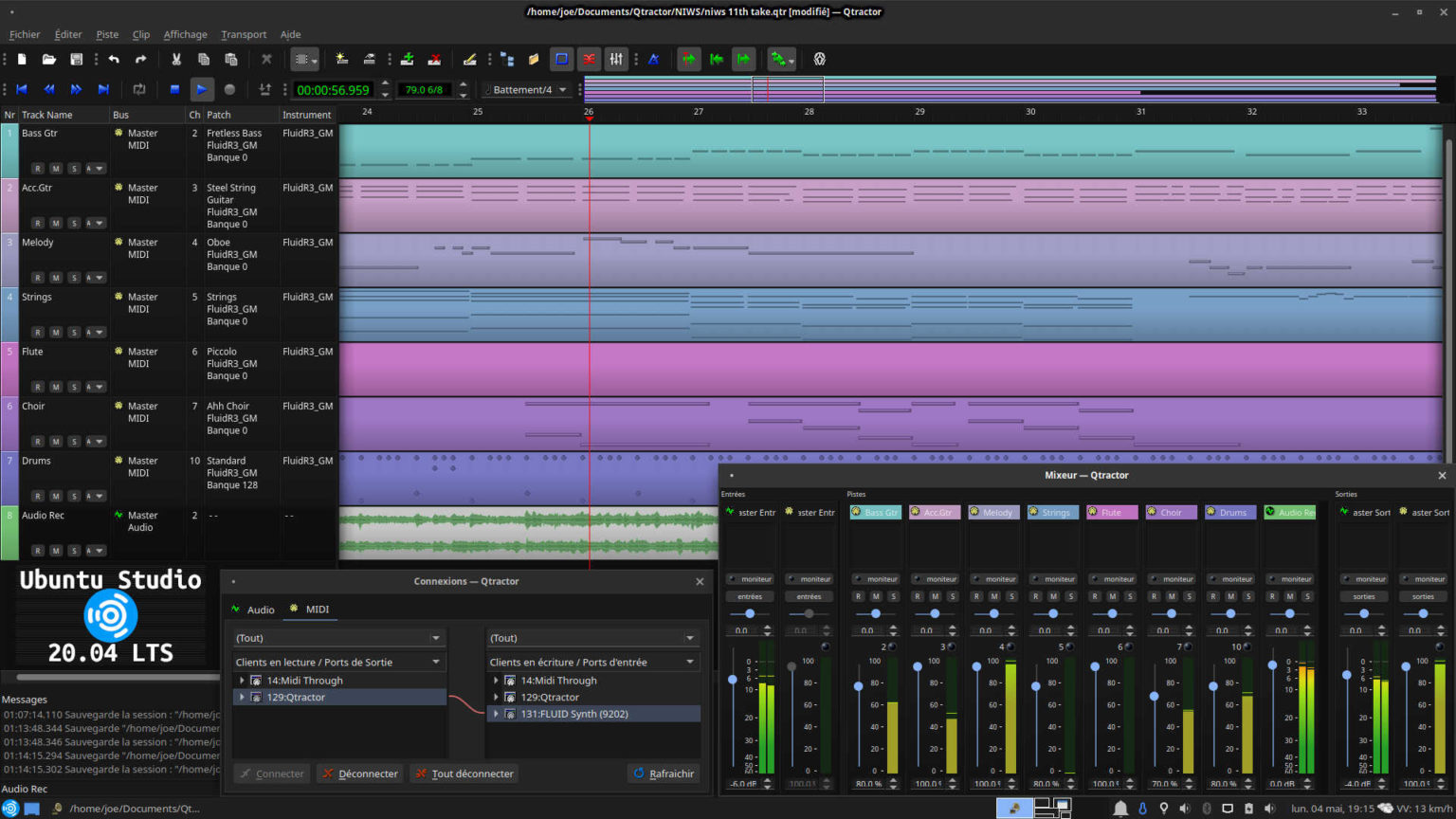
Task: Expand the 129:Qtractor output client
Action: tap(243, 698)
